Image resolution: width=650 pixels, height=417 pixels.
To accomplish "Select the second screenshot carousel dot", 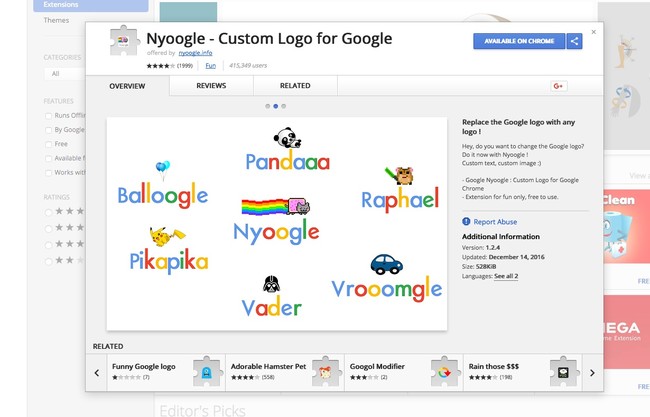I will pos(276,106).
